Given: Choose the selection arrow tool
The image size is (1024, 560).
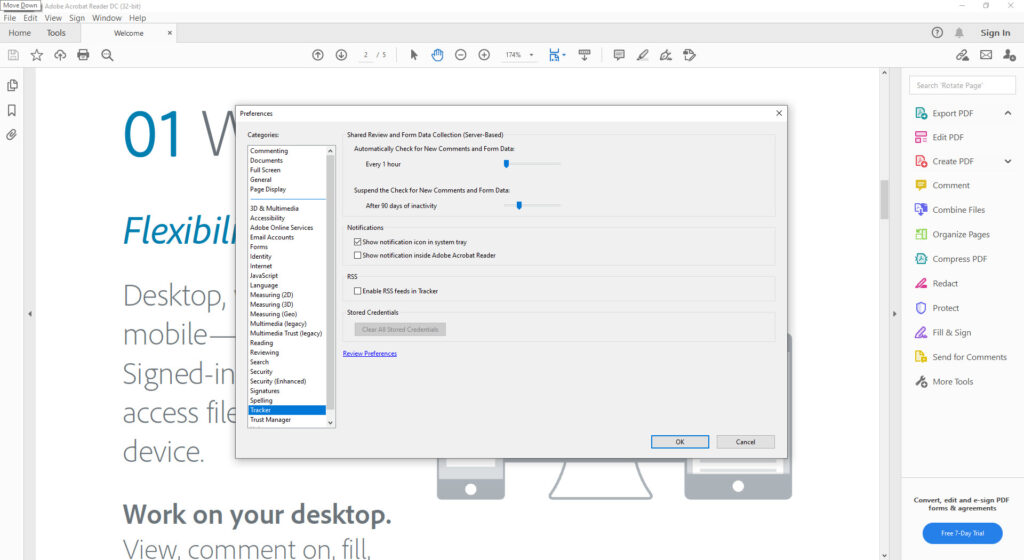Looking at the screenshot, I should click(413, 55).
